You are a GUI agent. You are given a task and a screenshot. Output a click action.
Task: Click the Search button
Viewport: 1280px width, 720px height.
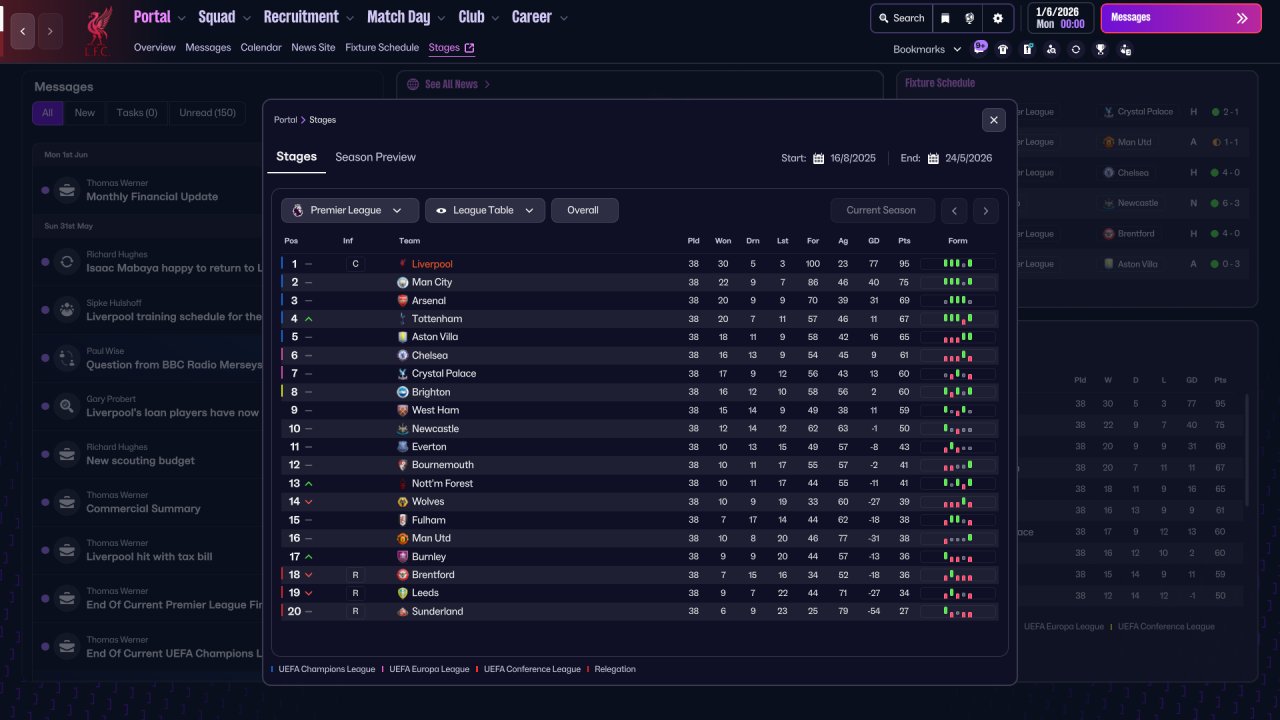click(x=901, y=18)
